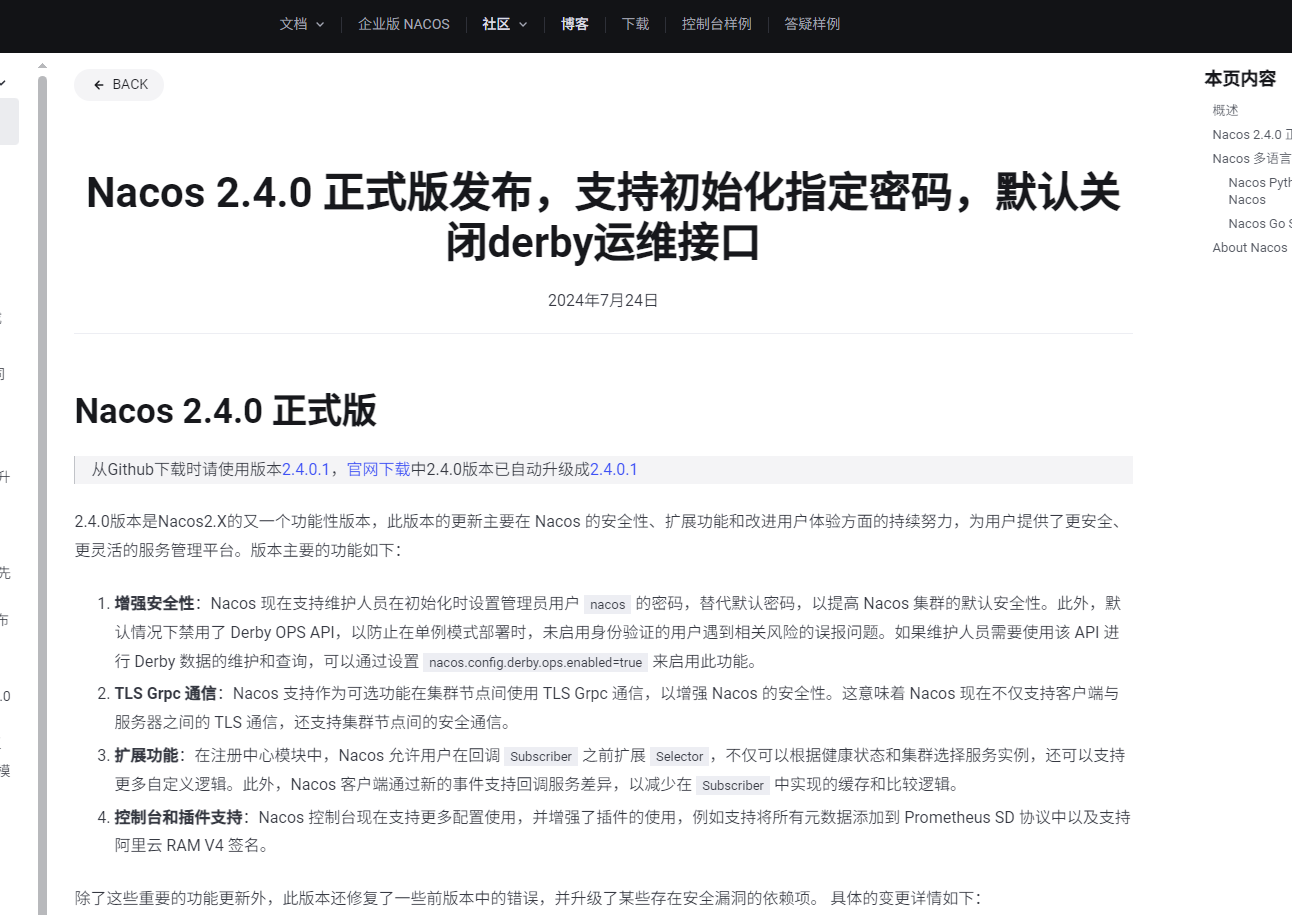This screenshot has height=915, width=1292.
Task: Open the 企业版 NACOS page
Action: 404,24
